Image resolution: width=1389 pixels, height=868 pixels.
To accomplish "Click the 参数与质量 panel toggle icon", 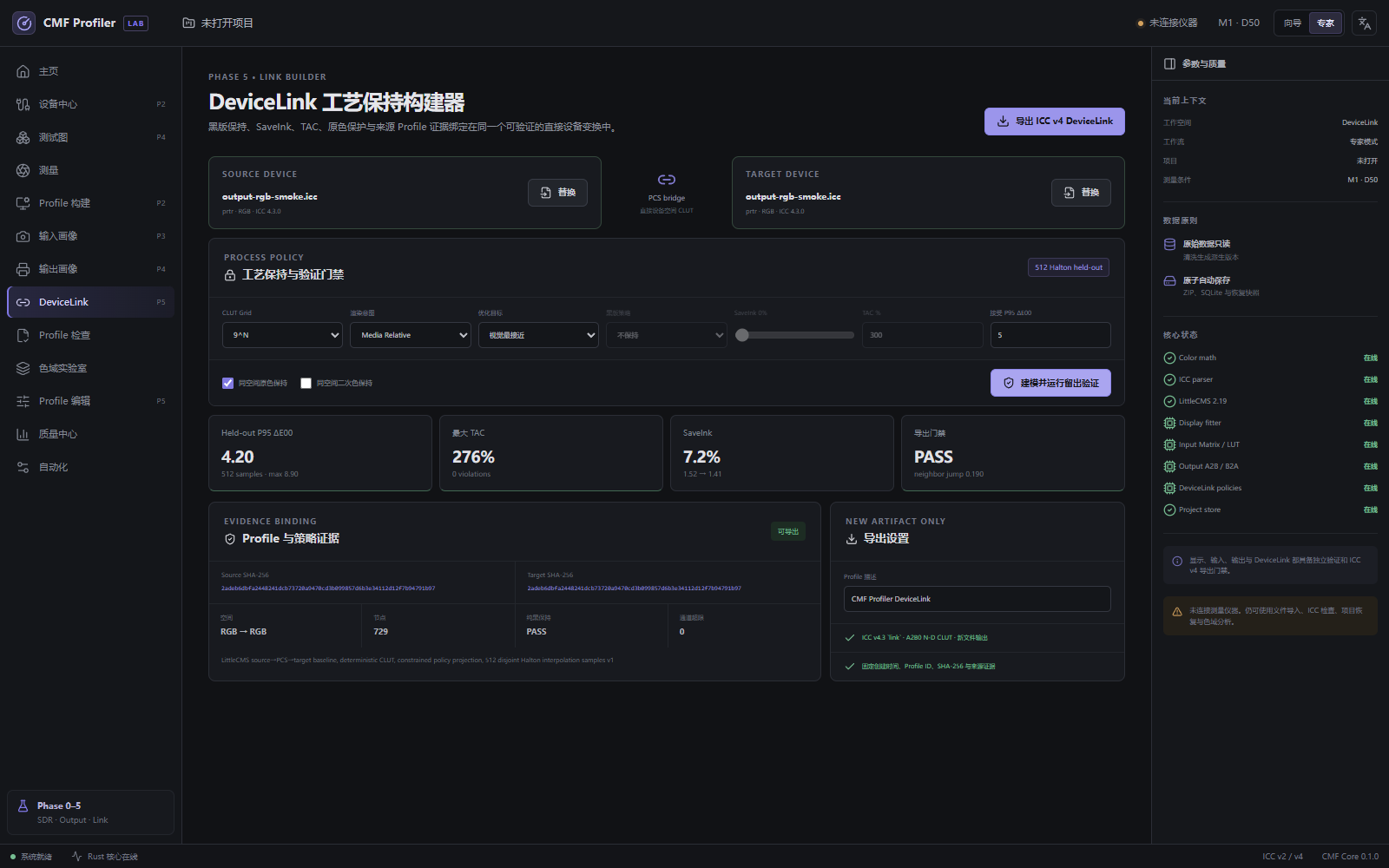I will tap(1169, 63).
